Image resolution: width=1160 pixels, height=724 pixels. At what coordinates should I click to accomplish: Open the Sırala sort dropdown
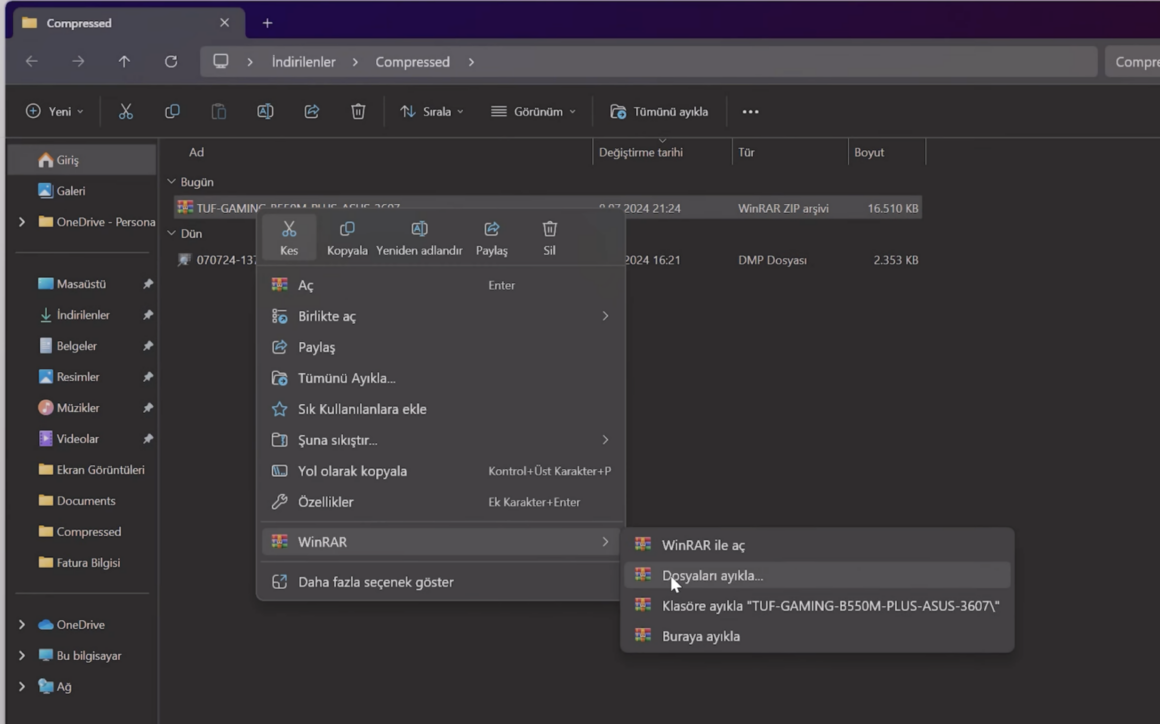tap(432, 112)
